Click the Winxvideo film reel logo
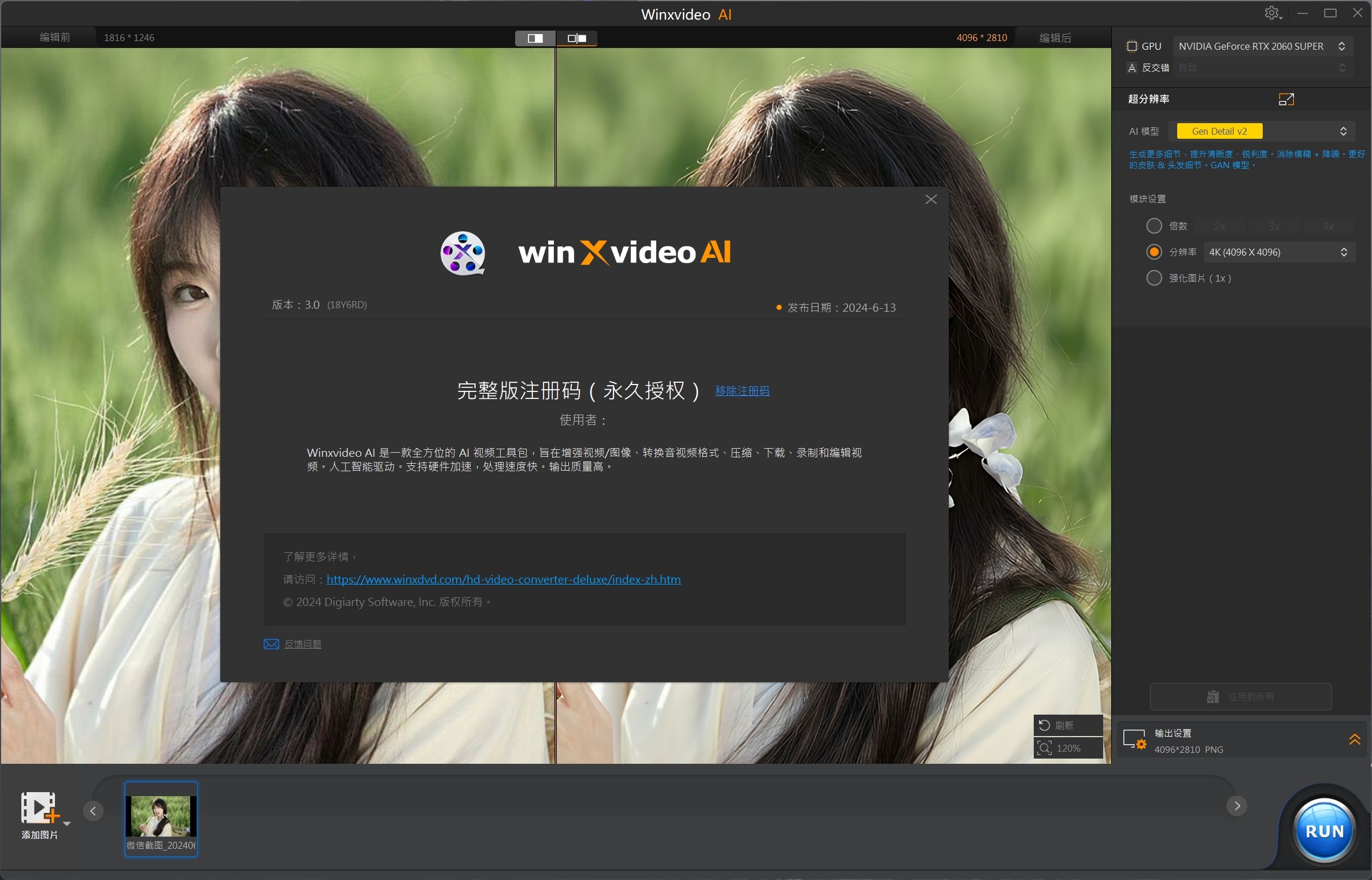 [463, 253]
